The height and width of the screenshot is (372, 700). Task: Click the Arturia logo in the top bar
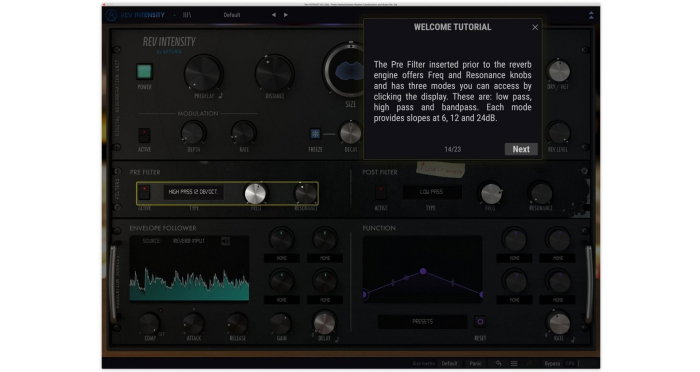click(x=112, y=15)
